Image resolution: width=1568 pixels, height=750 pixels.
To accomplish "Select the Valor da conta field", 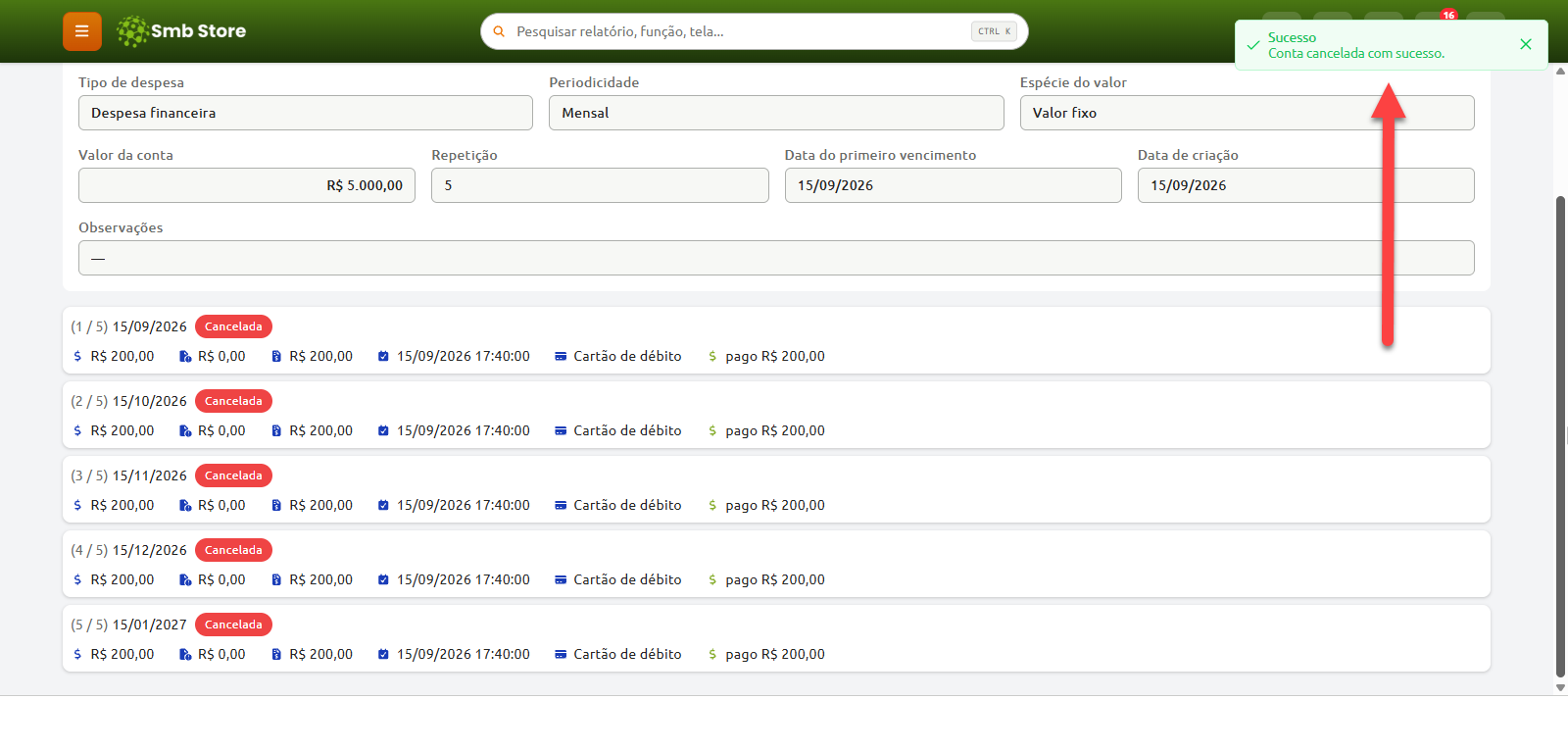I will (x=247, y=185).
